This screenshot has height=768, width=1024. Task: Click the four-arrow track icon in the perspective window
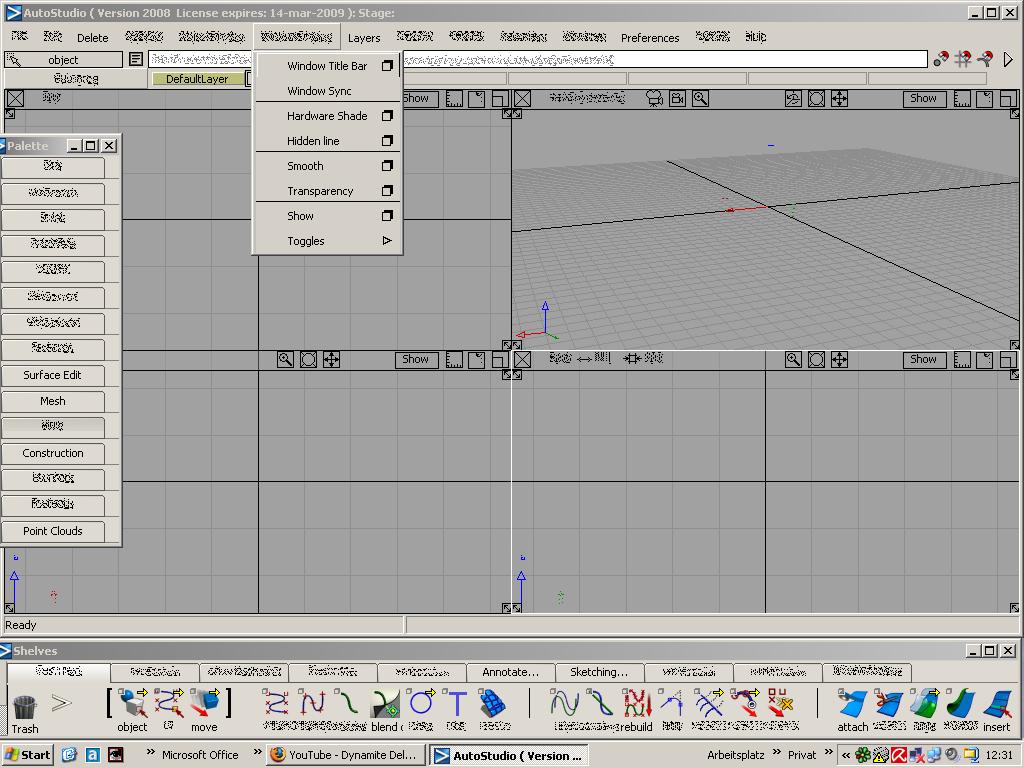coord(839,99)
